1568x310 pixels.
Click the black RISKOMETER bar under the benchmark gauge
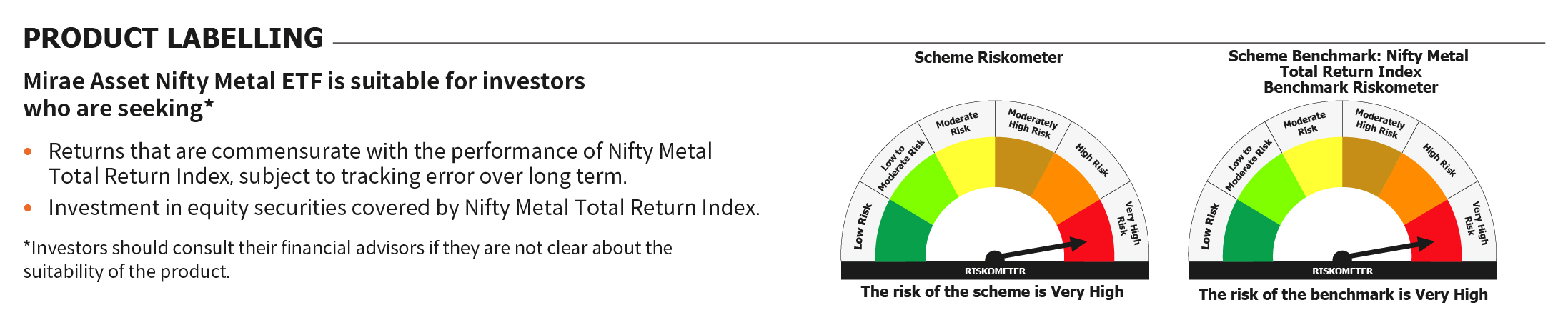coord(1342,271)
